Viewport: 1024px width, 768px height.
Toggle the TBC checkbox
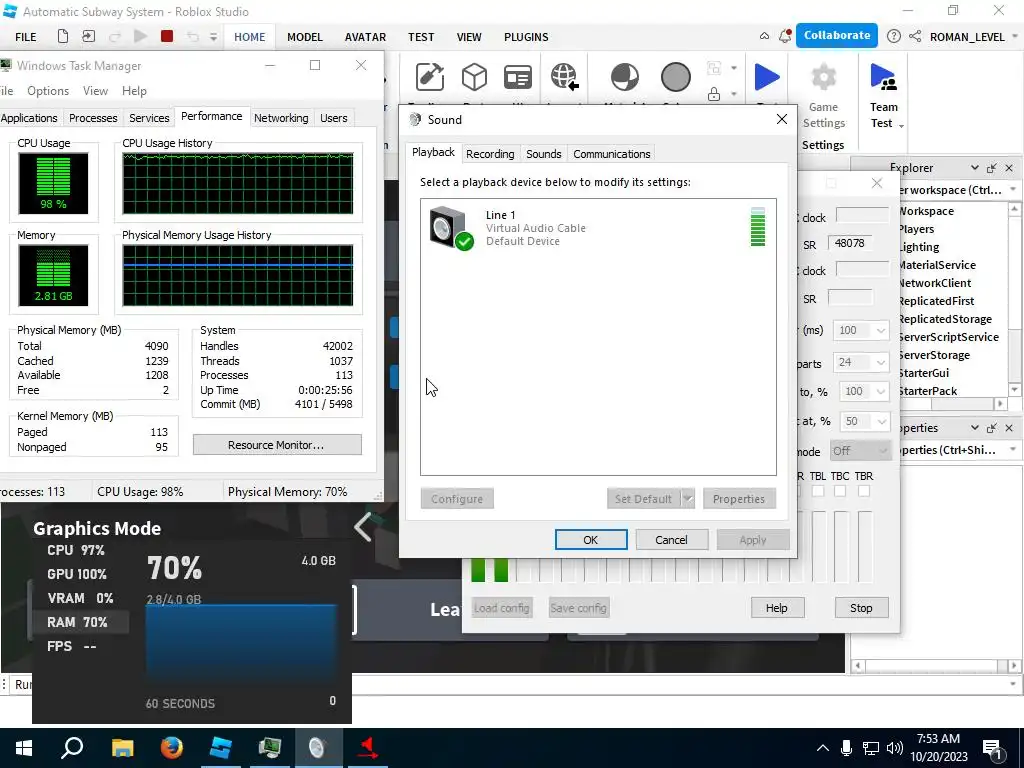840,491
